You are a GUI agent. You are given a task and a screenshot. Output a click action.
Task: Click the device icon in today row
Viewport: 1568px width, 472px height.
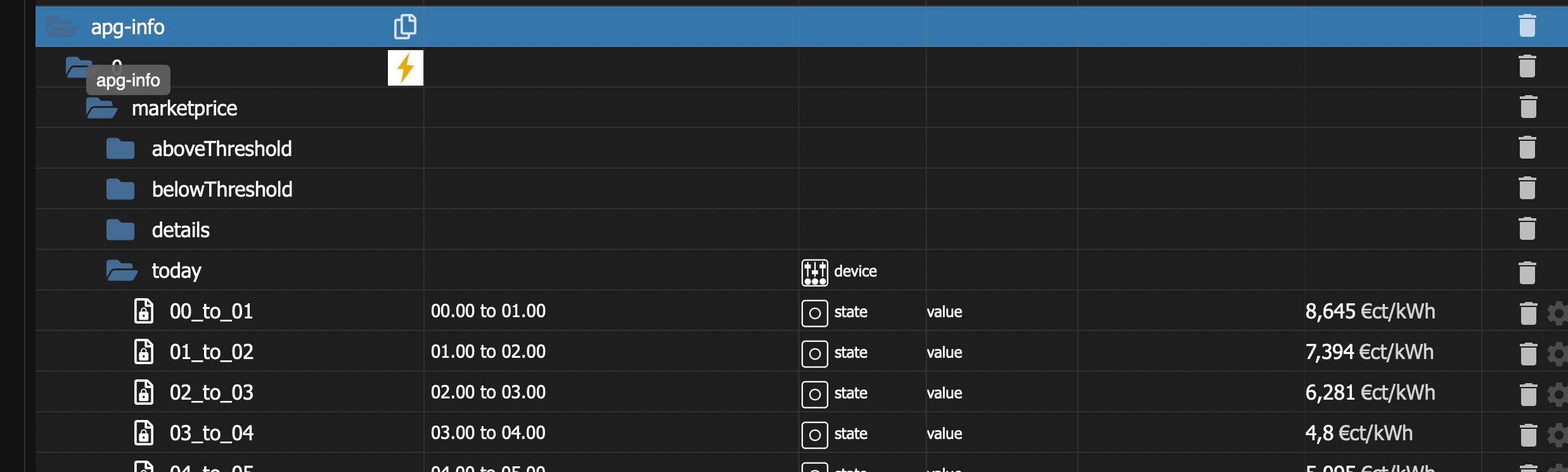tap(814, 272)
